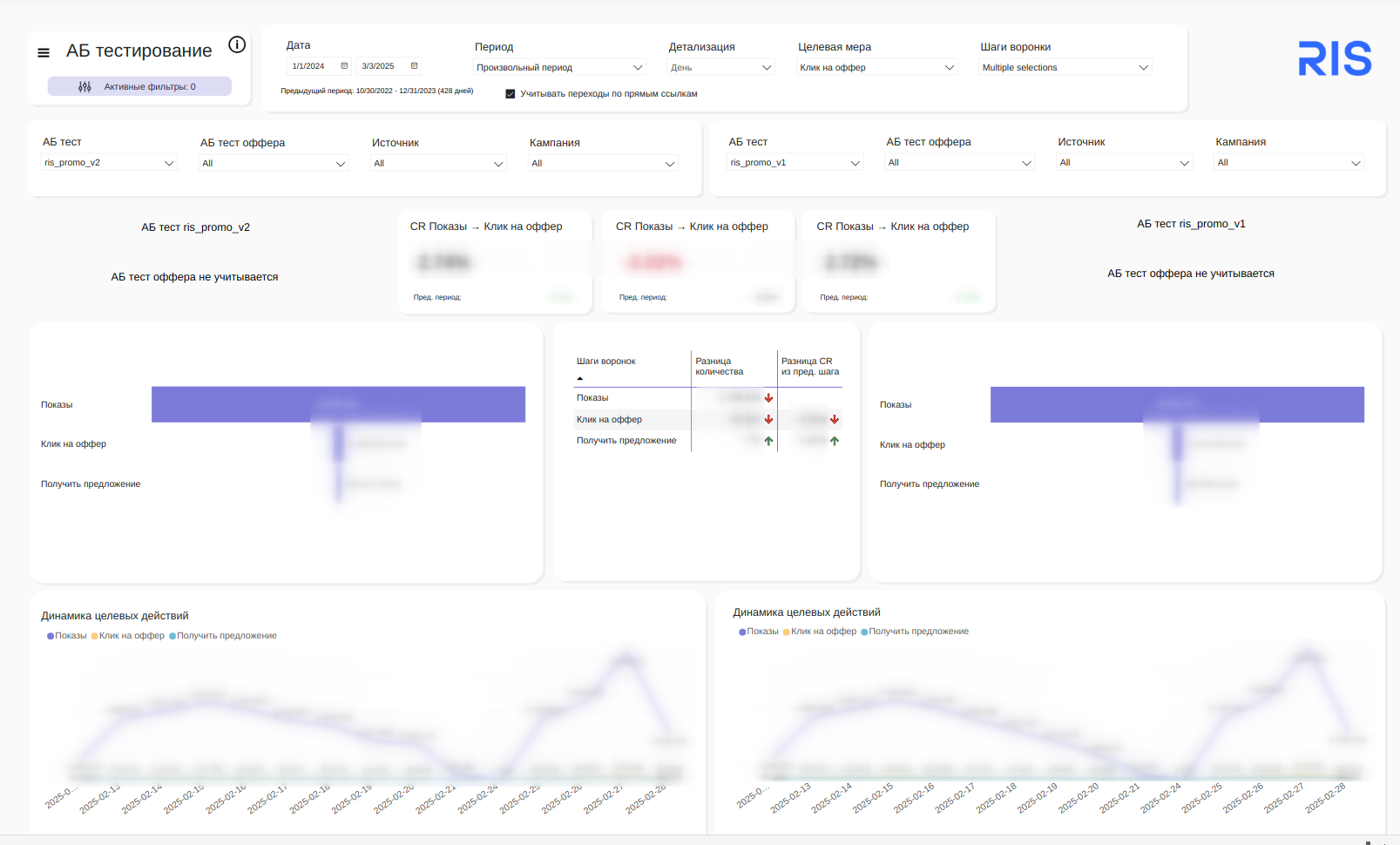Toggle Клик на оффер legend in right chart
The image size is (1400, 845).
coord(820,632)
